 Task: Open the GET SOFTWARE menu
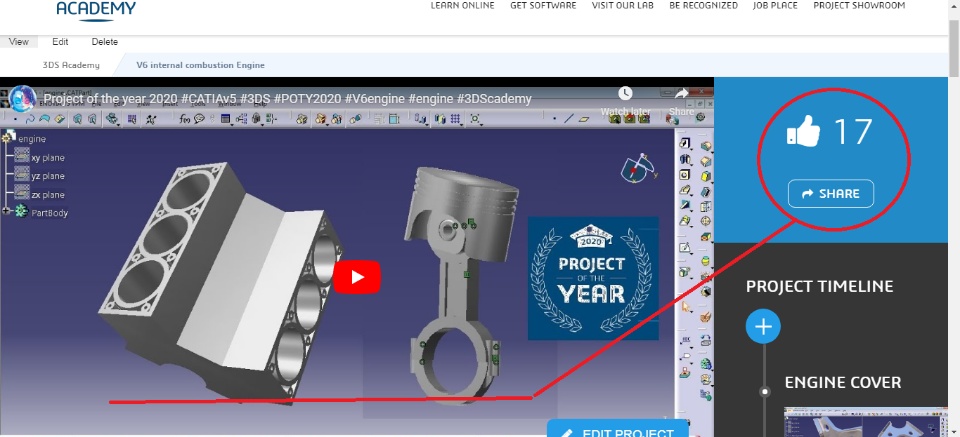[543, 6]
